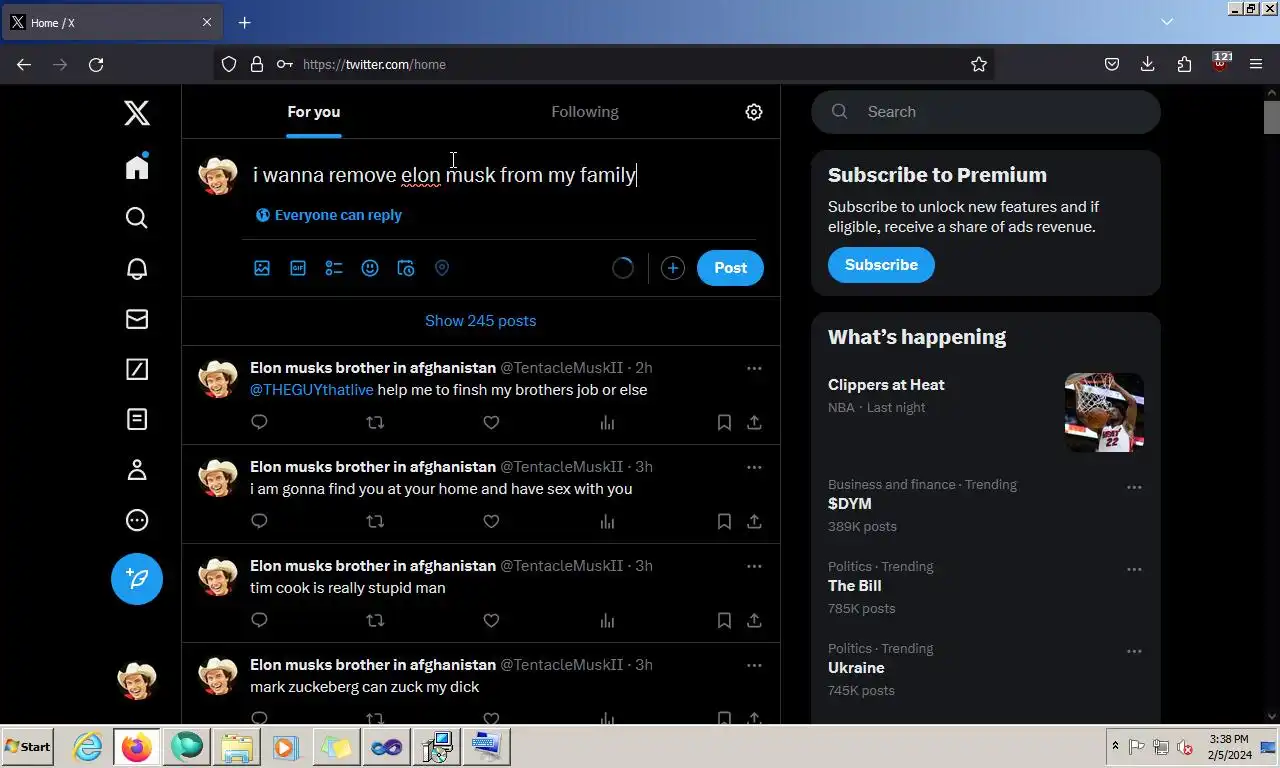Open Grok slash icon in sidebar
The image size is (1280, 768).
click(x=137, y=369)
